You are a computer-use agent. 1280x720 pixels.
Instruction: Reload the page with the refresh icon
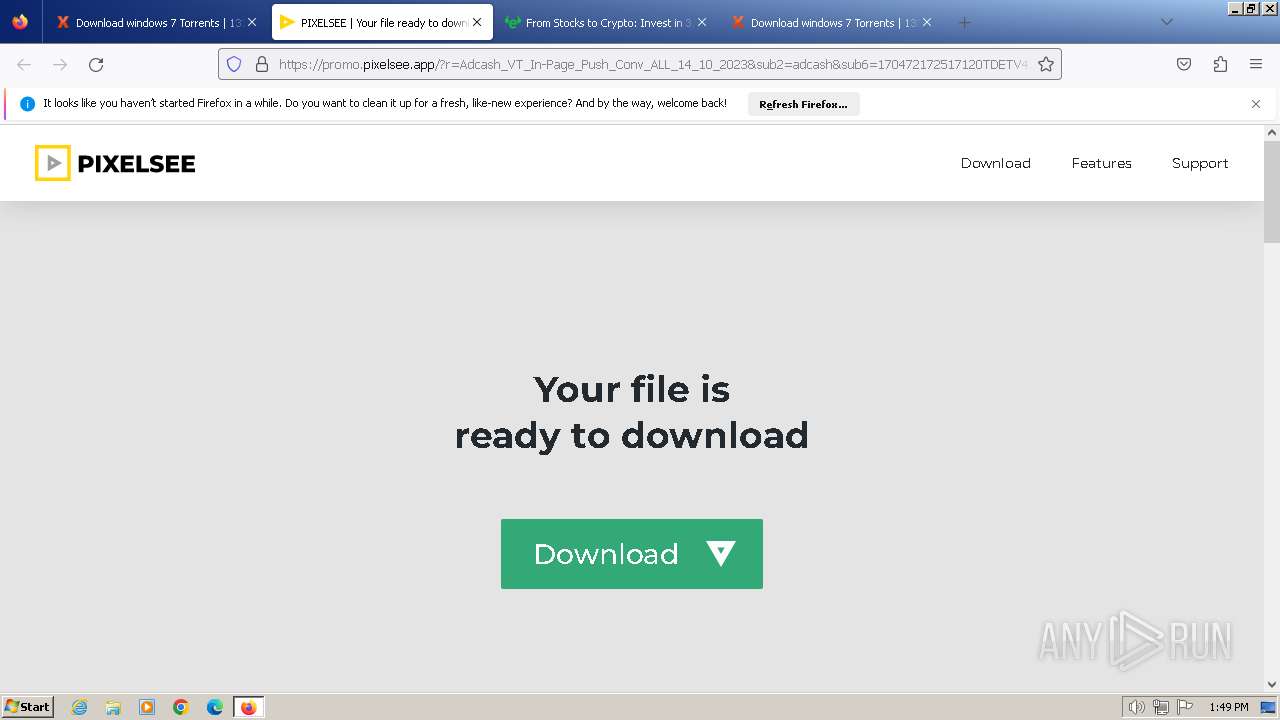pos(96,64)
